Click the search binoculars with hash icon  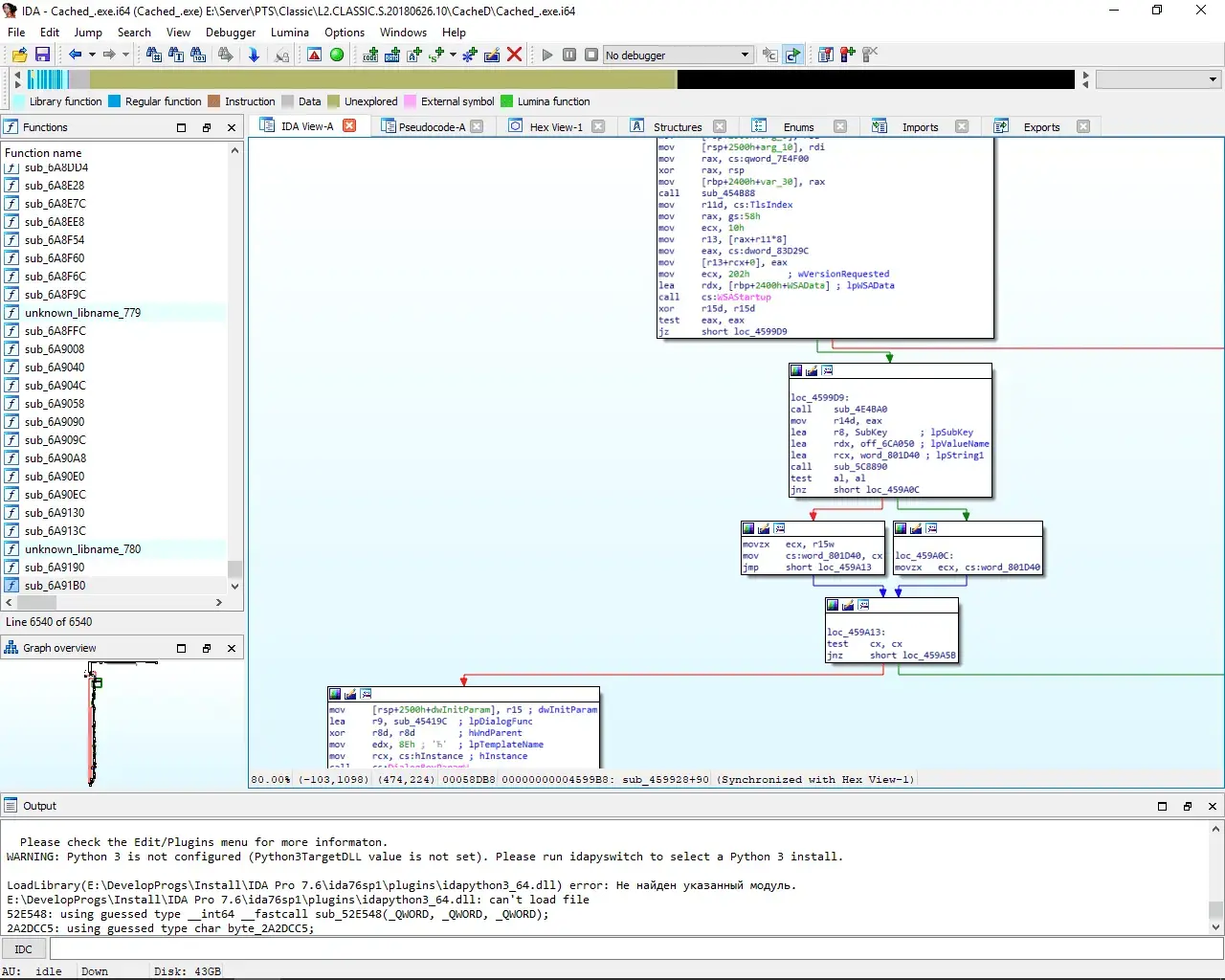154,56
